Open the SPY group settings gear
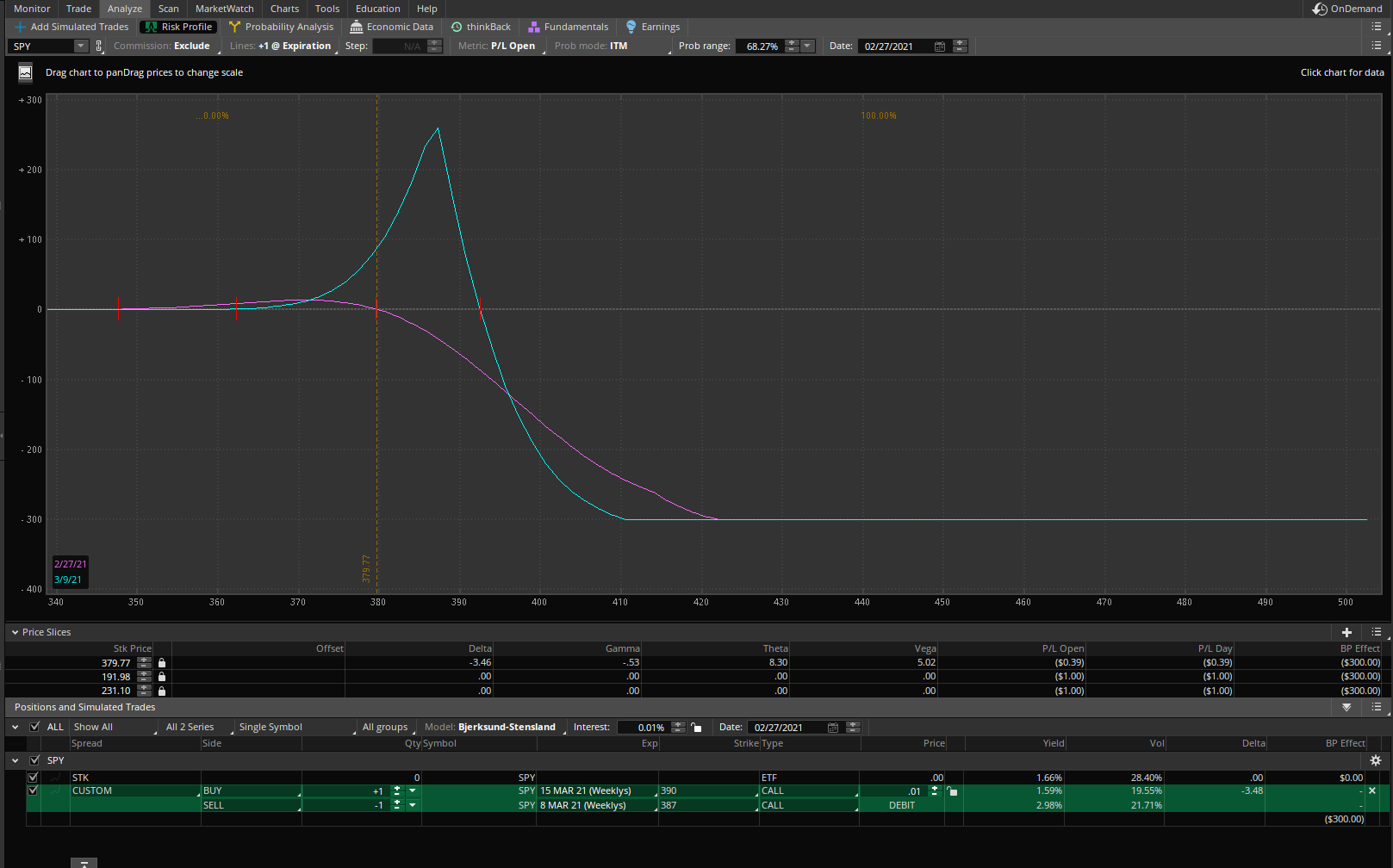 pos(1376,760)
